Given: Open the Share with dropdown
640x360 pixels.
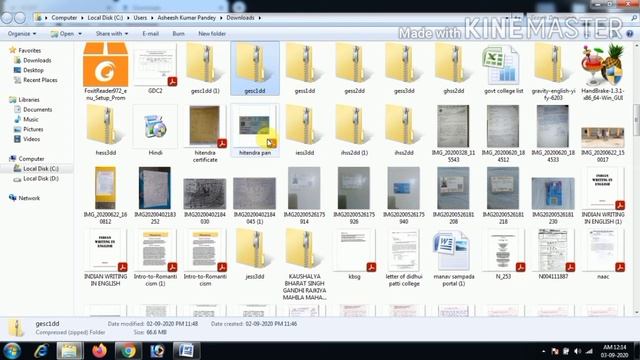Looking at the screenshot, I should (x=112, y=33).
